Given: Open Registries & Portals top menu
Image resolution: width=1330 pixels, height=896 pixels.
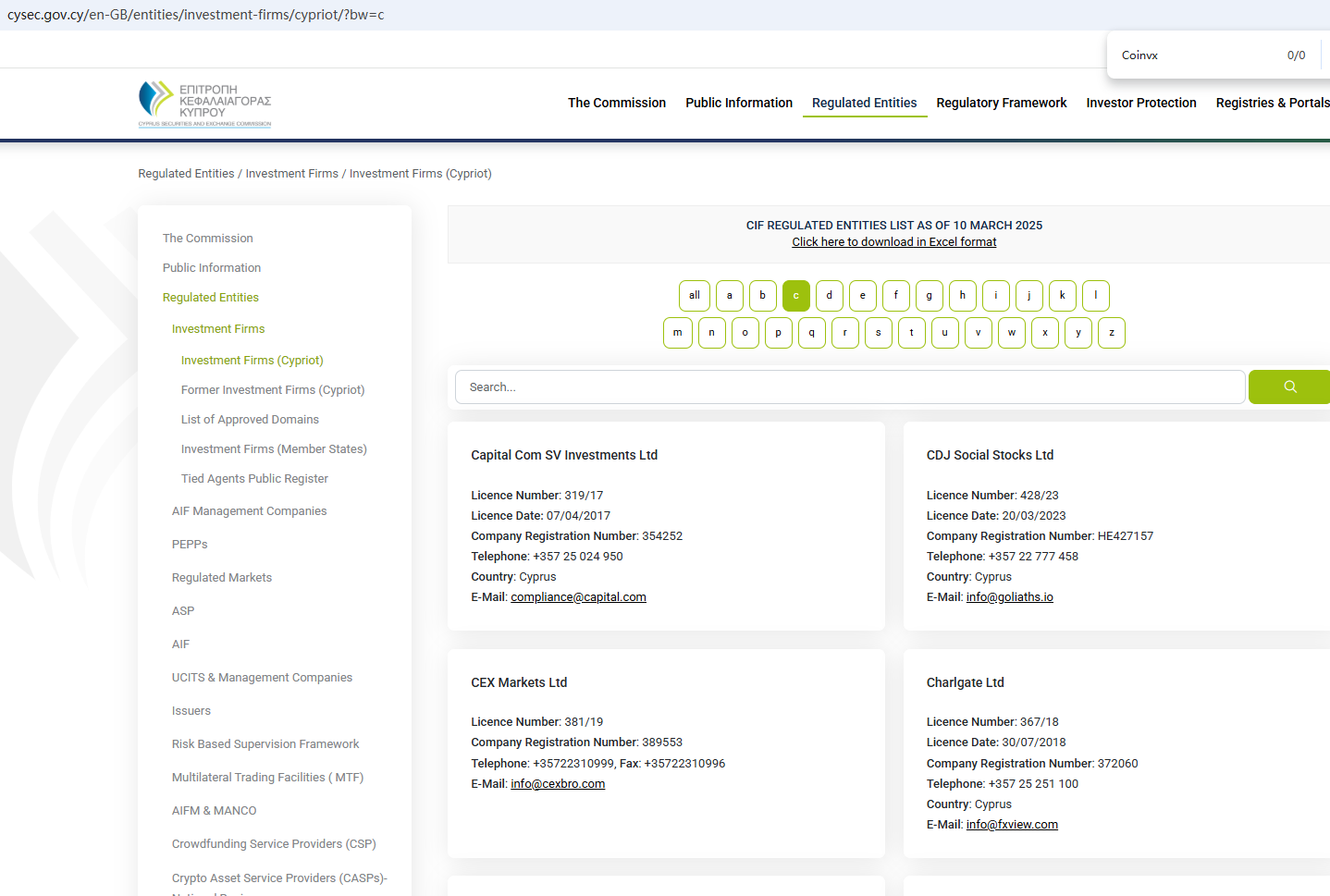Looking at the screenshot, I should 1273,103.
